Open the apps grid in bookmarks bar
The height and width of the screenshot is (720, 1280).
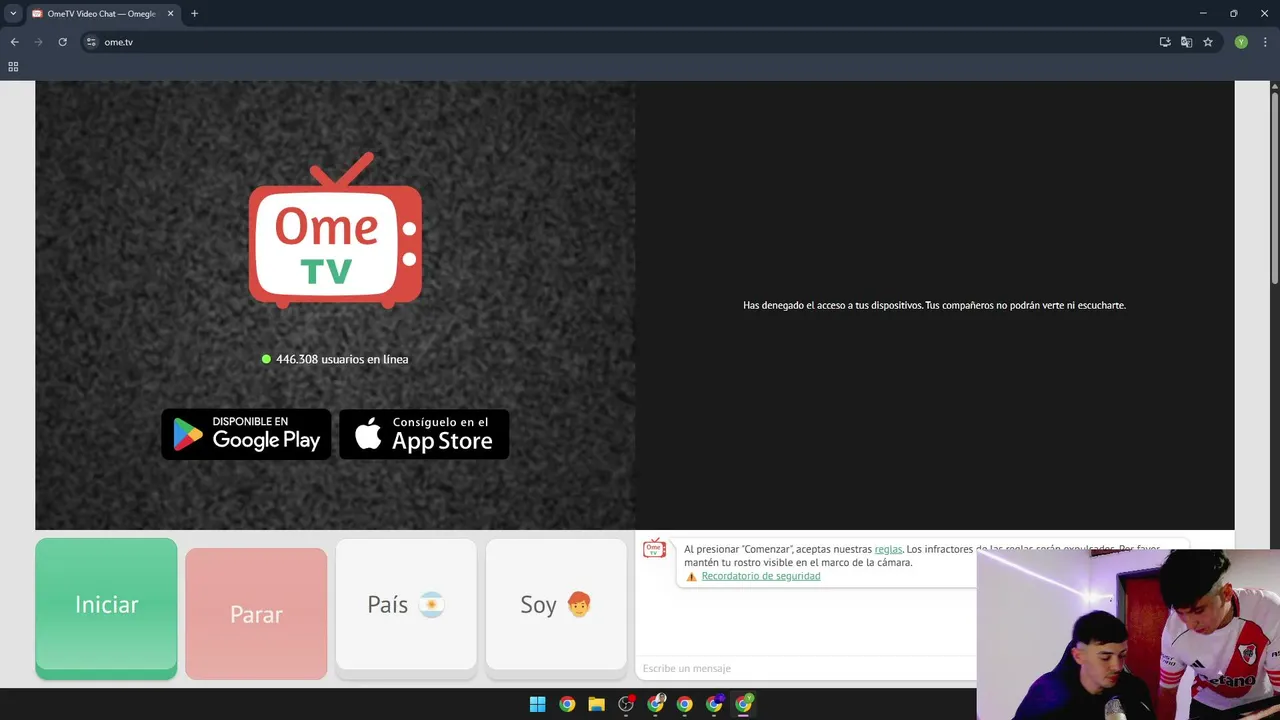[13, 67]
